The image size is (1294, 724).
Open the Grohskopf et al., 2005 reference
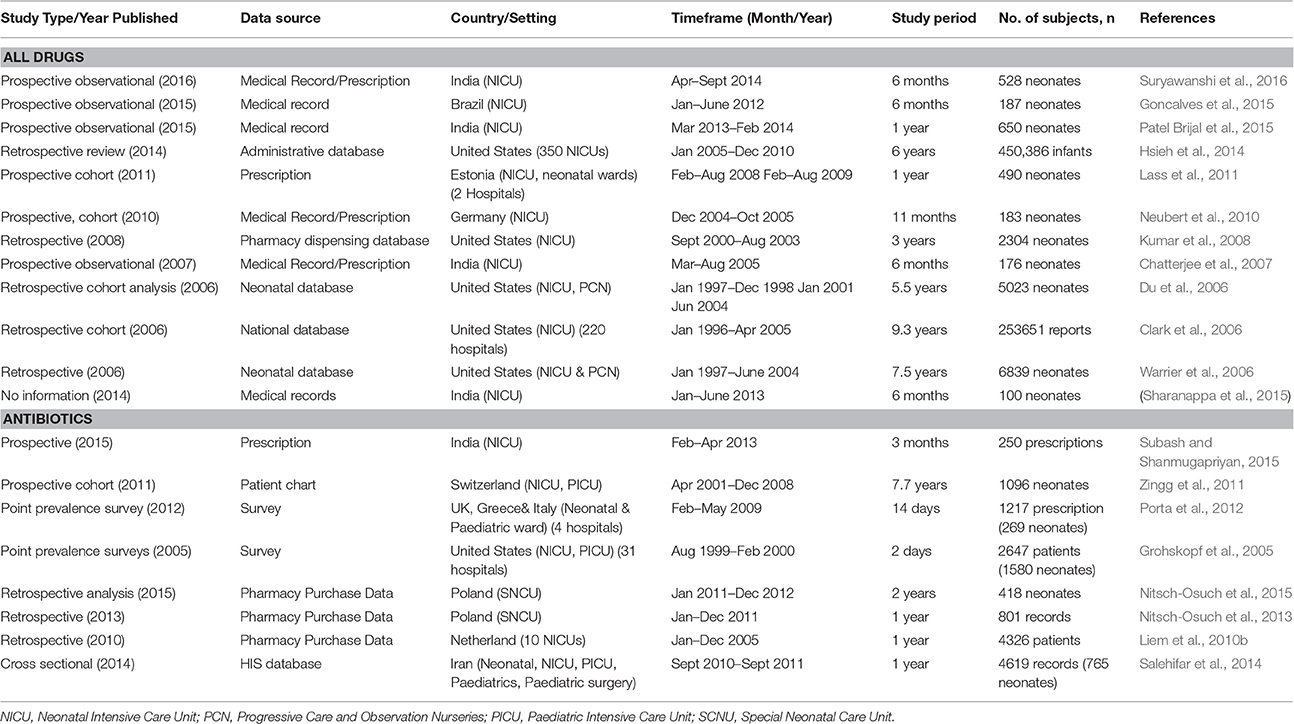[x=1206, y=551]
